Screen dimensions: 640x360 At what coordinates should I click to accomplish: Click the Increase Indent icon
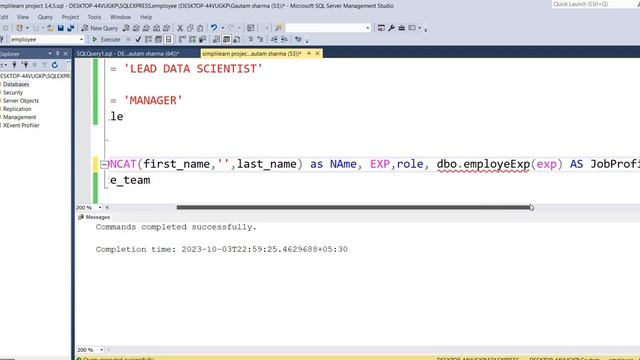(284, 40)
